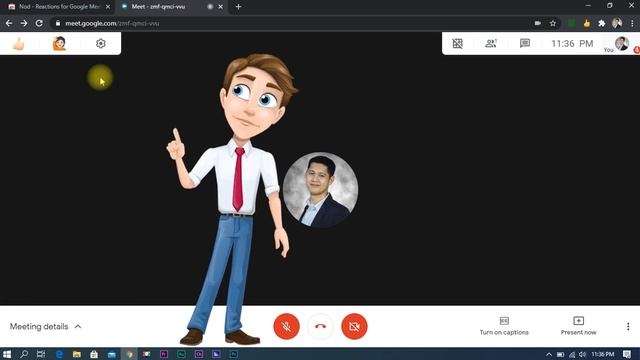This screenshot has height=360, width=640.
Task: Open Nod extension settings gear
Action: point(100,43)
